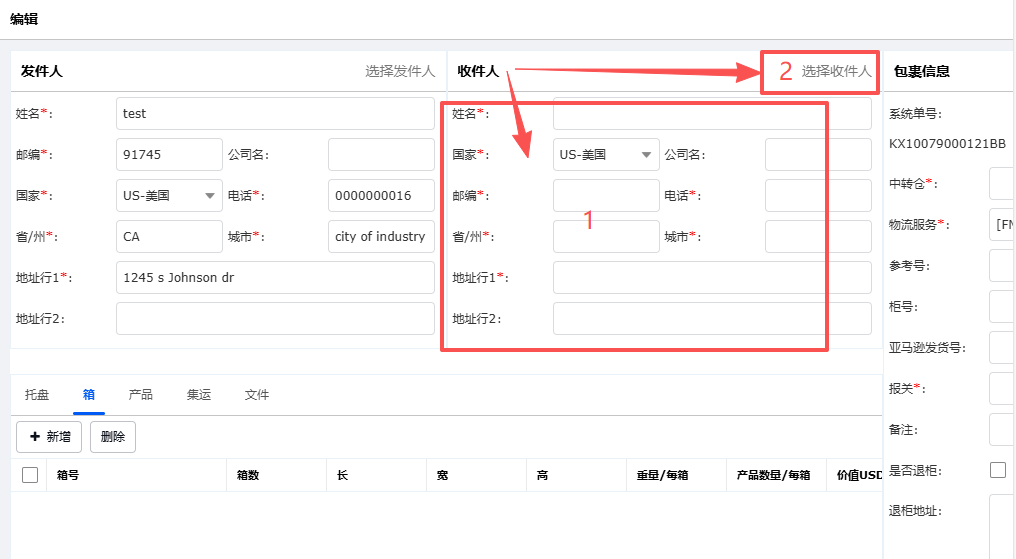
Task: Check the select-all box in table header
Action: tap(30, 475)
